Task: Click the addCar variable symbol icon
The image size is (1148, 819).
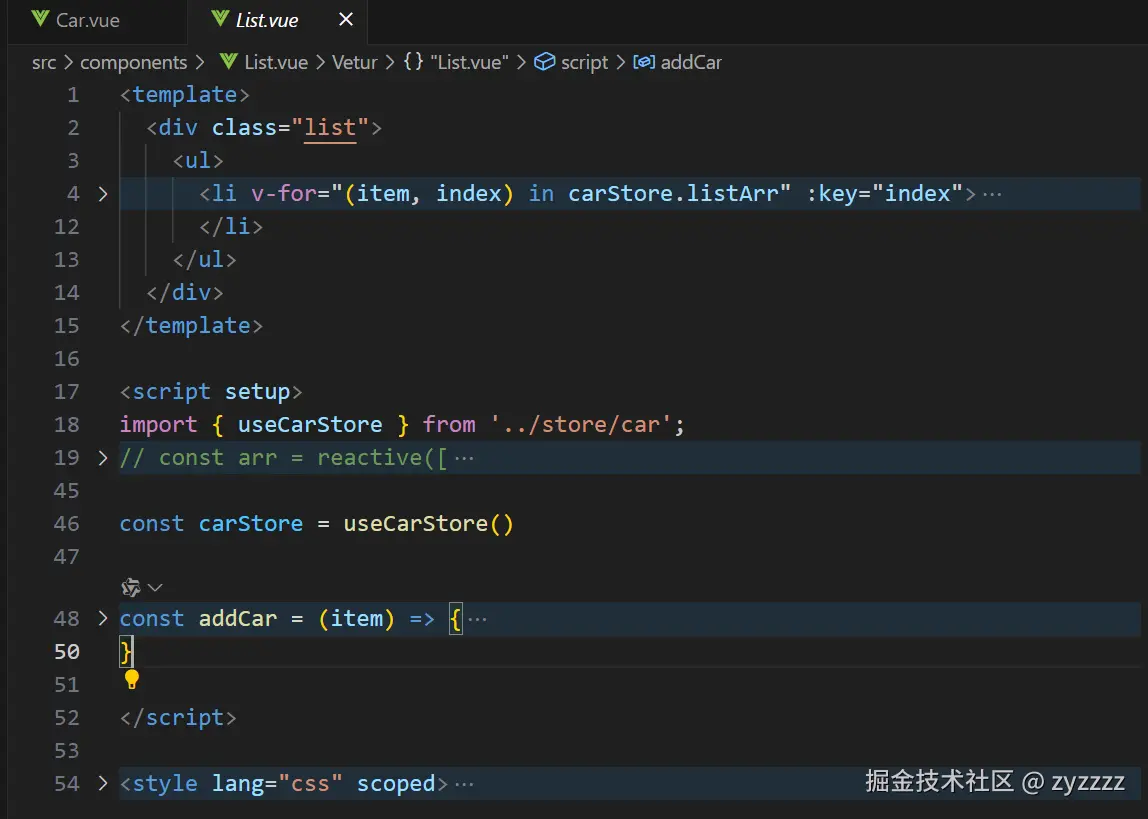Action: click(x=644, y=61)
